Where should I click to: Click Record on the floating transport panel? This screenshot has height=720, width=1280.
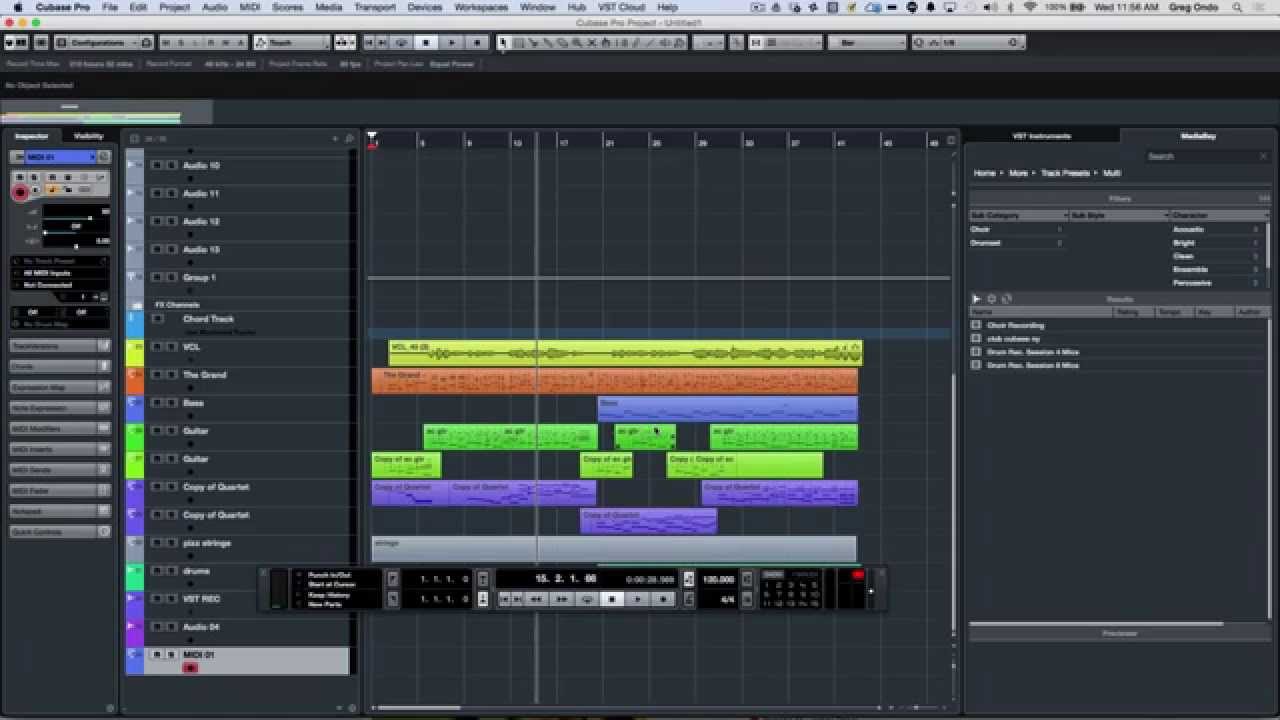pyautogui.click(x=664, y=599)
